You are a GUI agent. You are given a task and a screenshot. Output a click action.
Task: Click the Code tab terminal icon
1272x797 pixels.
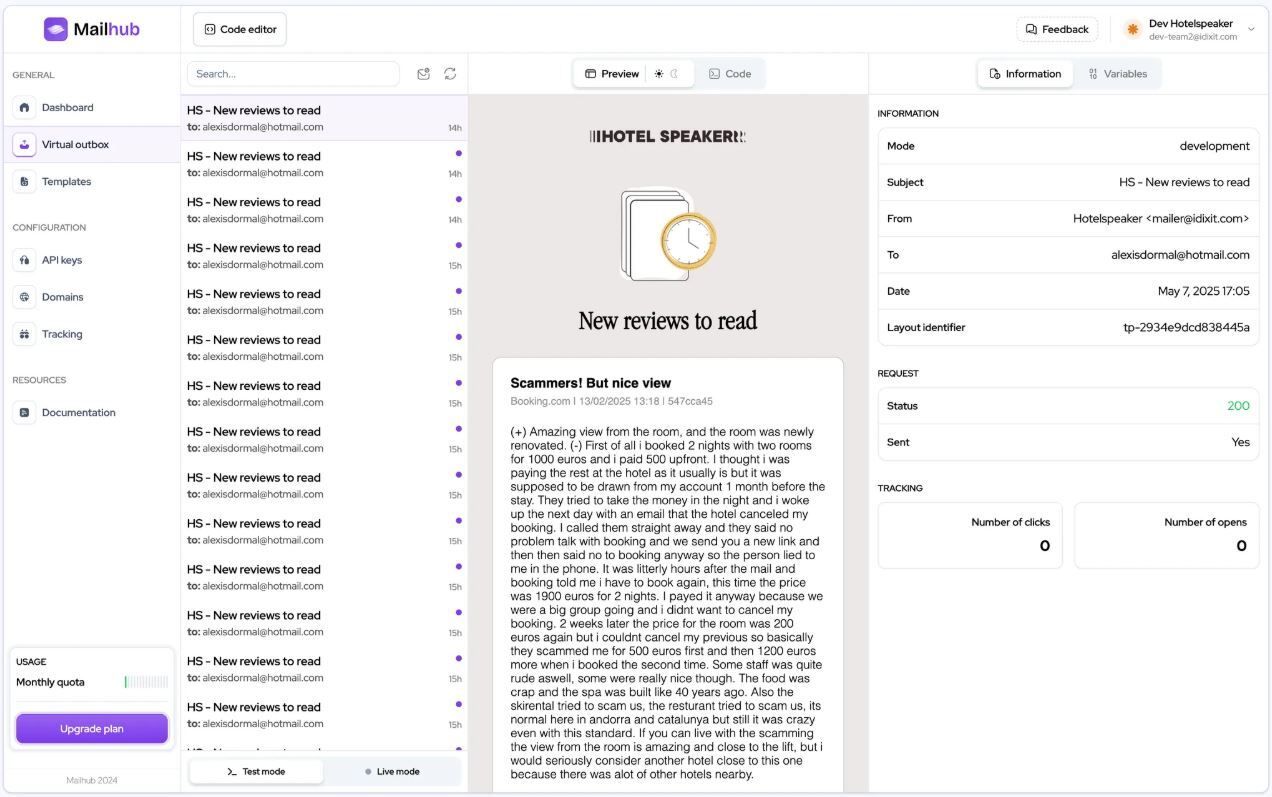pyautogui.click(x=714, y=74)
